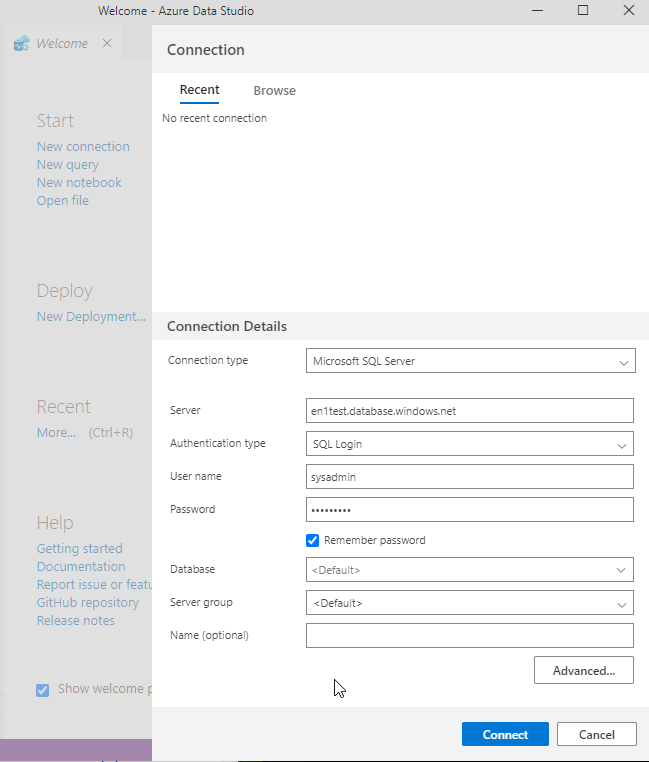Expand the Database dropdown
Viewport: 649px width, 762px height.
(x=470, y=570)
